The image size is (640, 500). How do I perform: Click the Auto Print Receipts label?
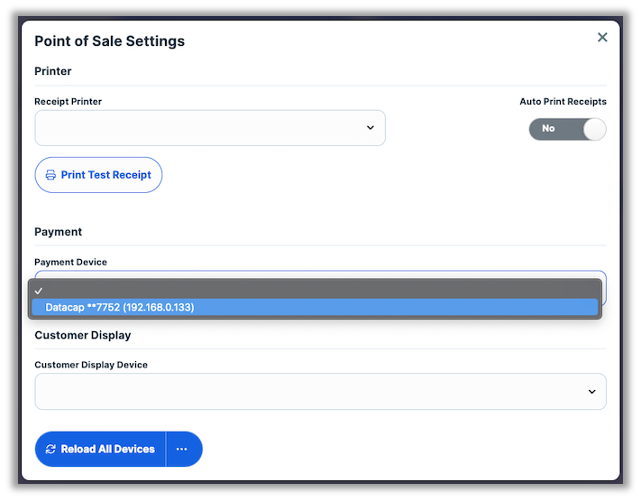click(562, 102)
